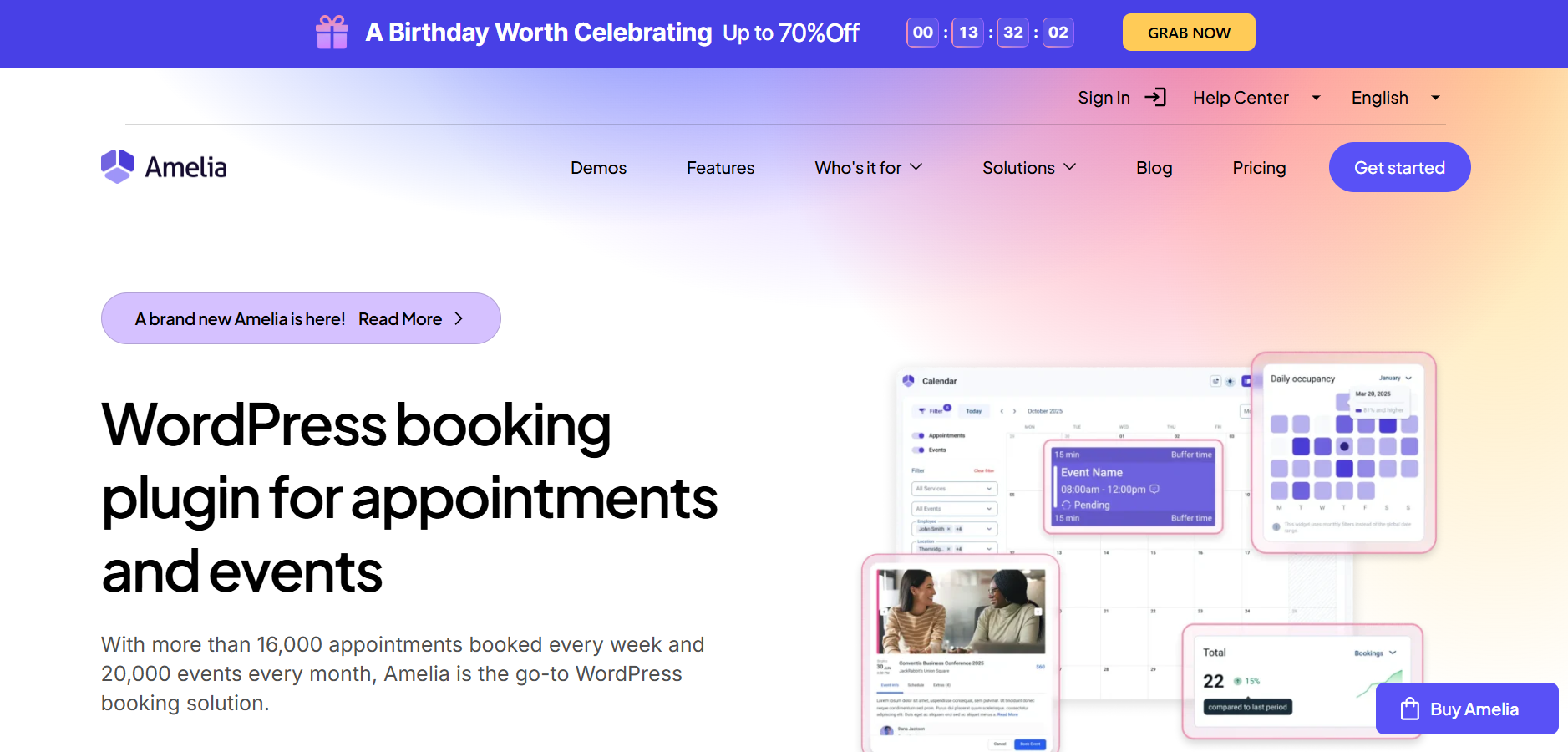Click the right chevron beside Read More
The image size is (1568, 752).
pyautogui.click(x=459, y=319)
